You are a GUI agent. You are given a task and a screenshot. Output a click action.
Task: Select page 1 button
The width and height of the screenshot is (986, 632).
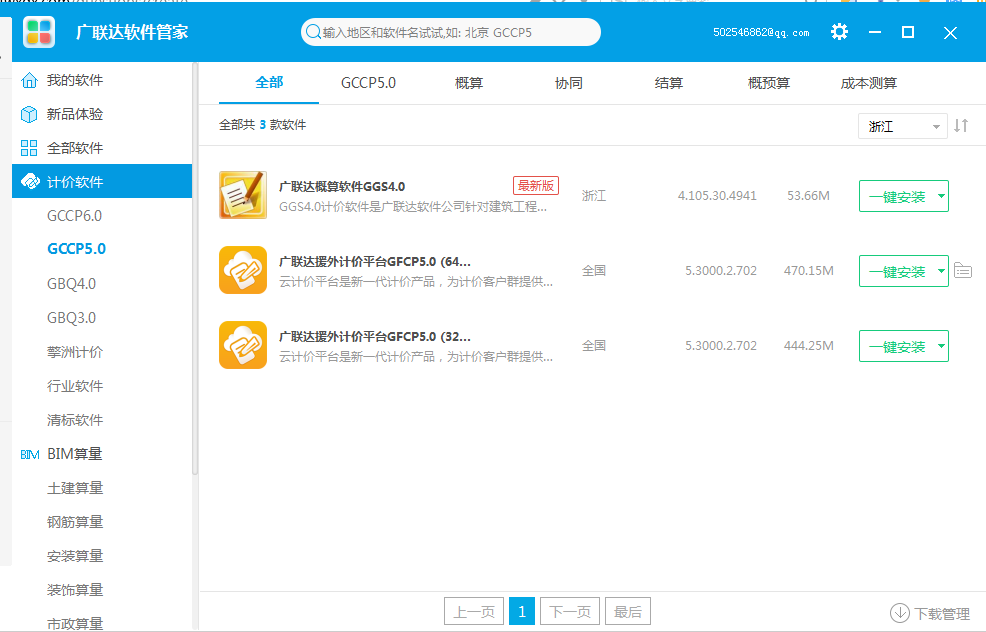[x=522, y=611]
